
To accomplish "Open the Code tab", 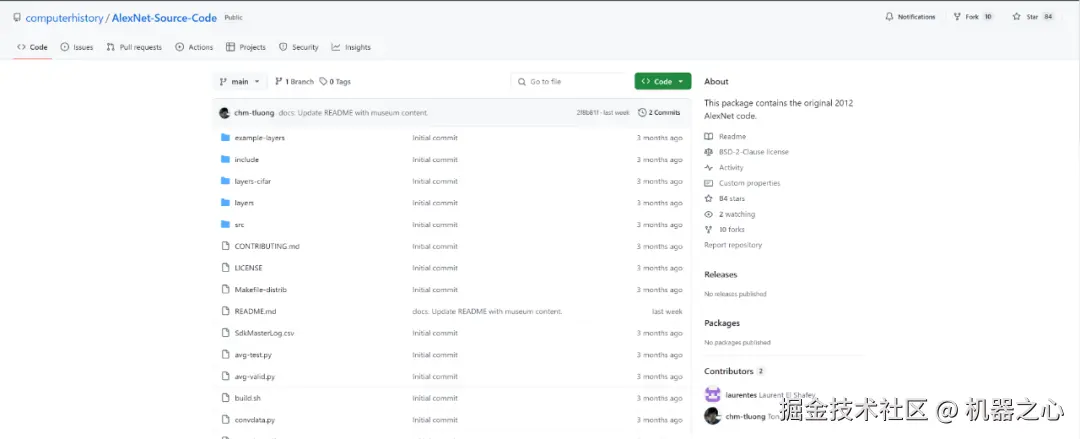I will (32, 48).
